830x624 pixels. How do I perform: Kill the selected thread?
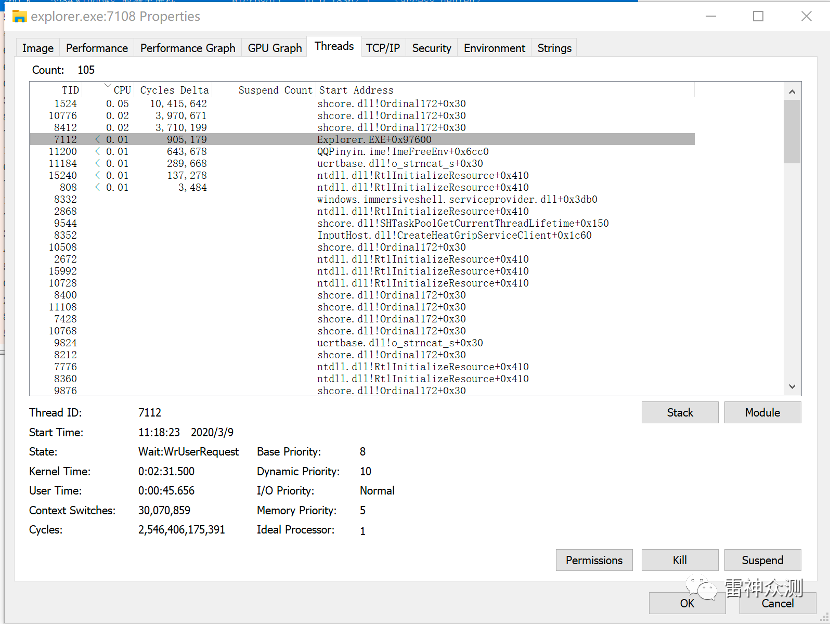(x=680, y=560)
